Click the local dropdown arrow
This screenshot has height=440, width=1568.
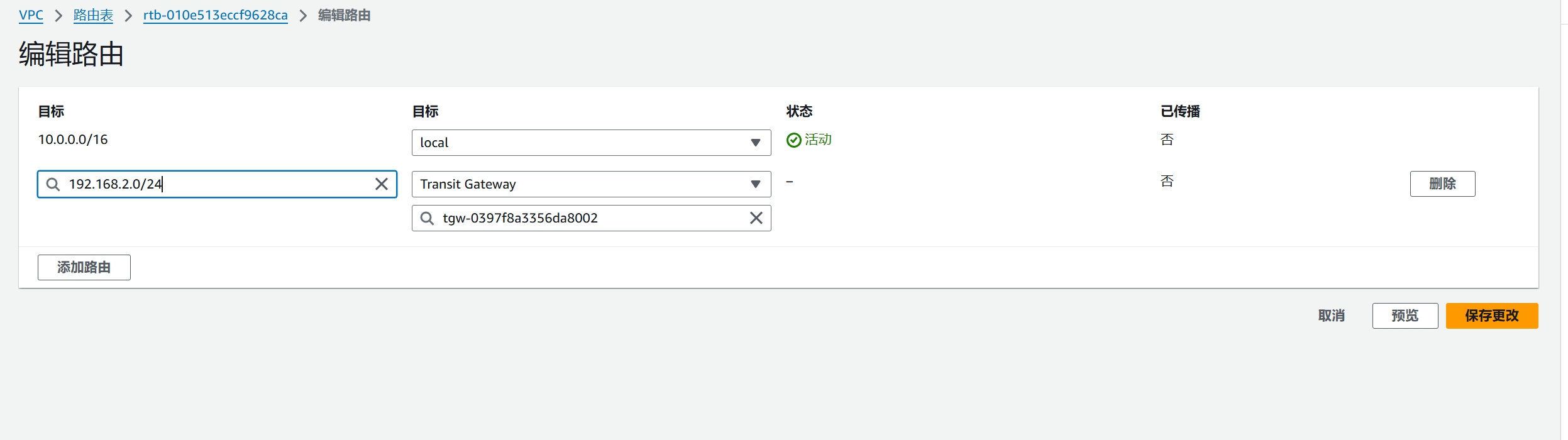pos(756,143)
